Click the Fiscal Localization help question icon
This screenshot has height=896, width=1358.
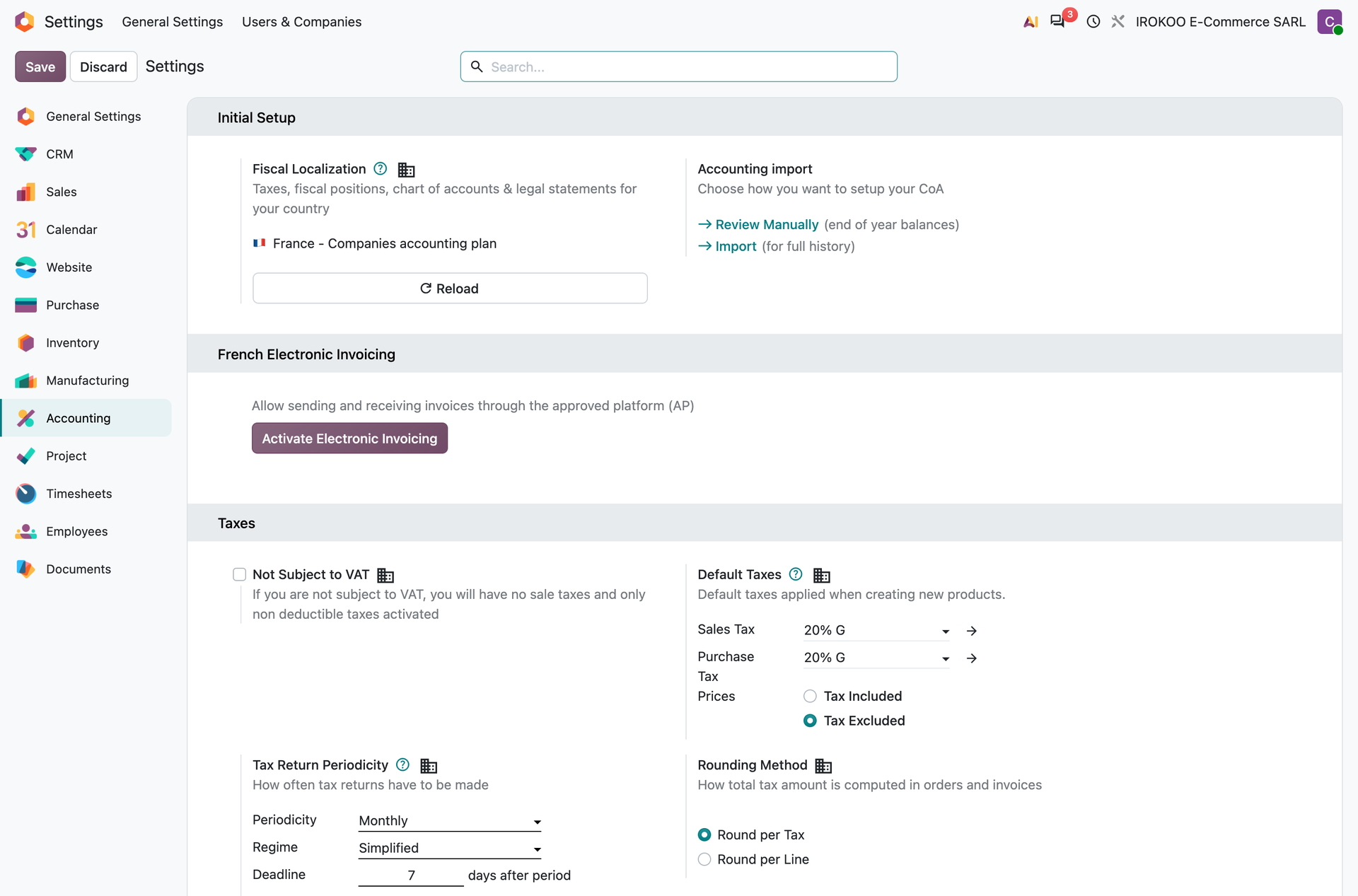coord(381,168)
